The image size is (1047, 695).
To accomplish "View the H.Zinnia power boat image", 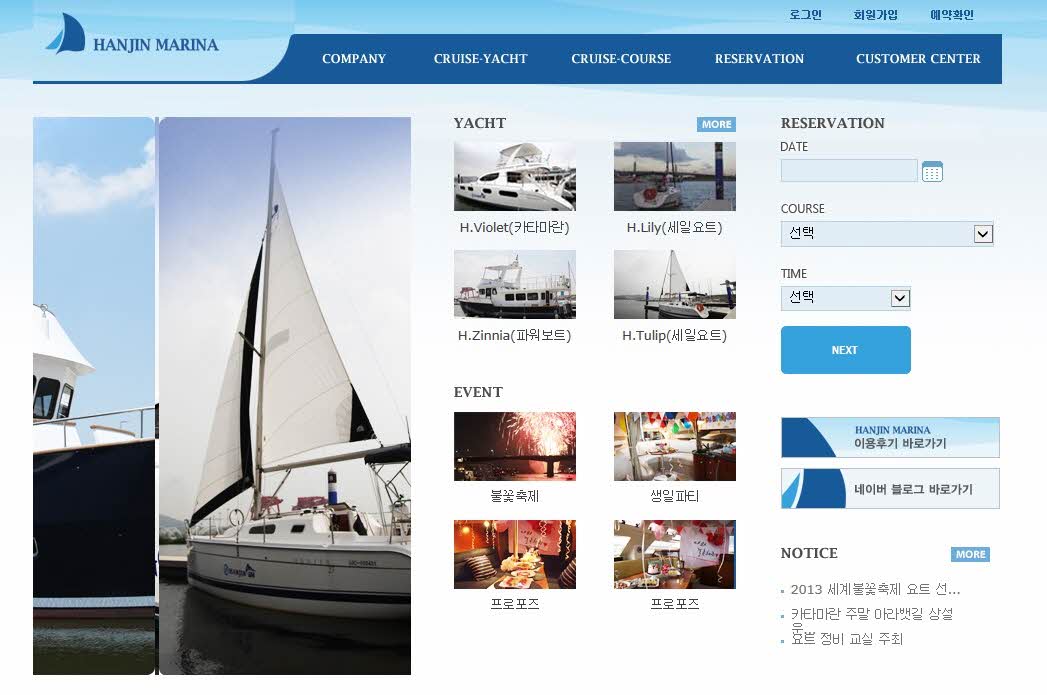I will (x=514, y=284).
